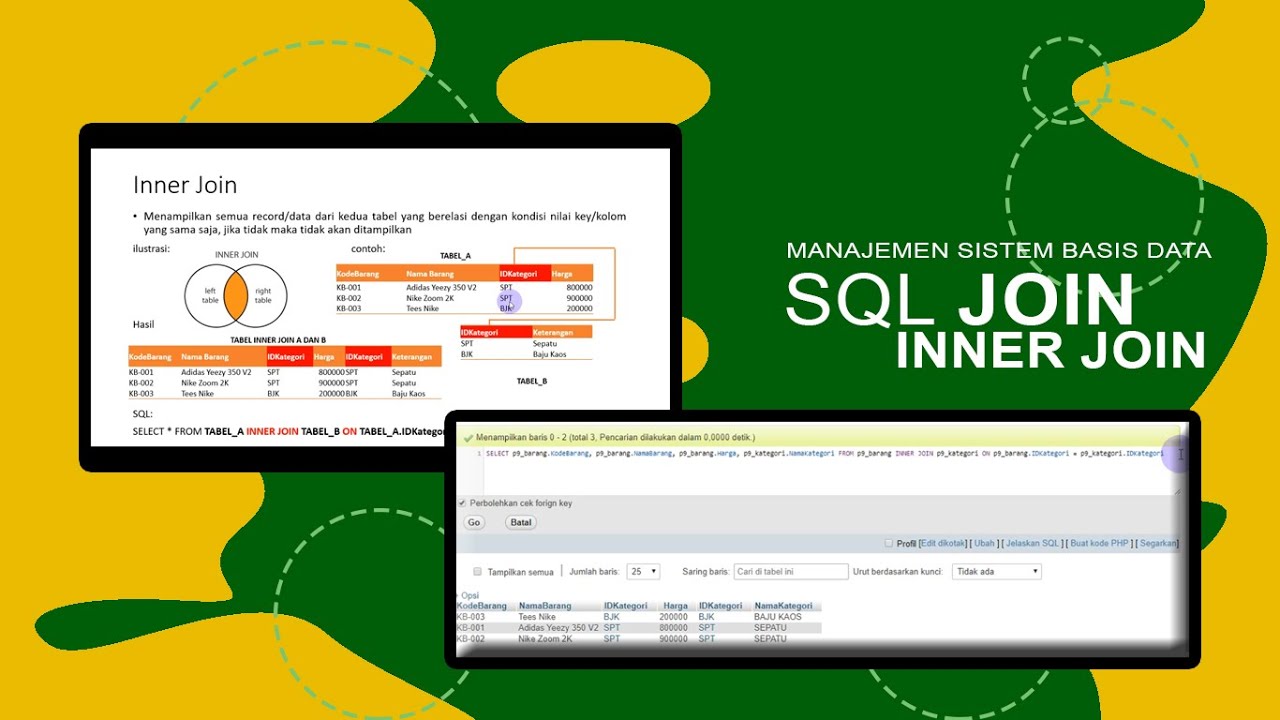Select the BAJU KAOS cell in phpMyAdmin results
Image resolution: width=1280 pixels, height=720 pixels.
(x=778, y=617)
